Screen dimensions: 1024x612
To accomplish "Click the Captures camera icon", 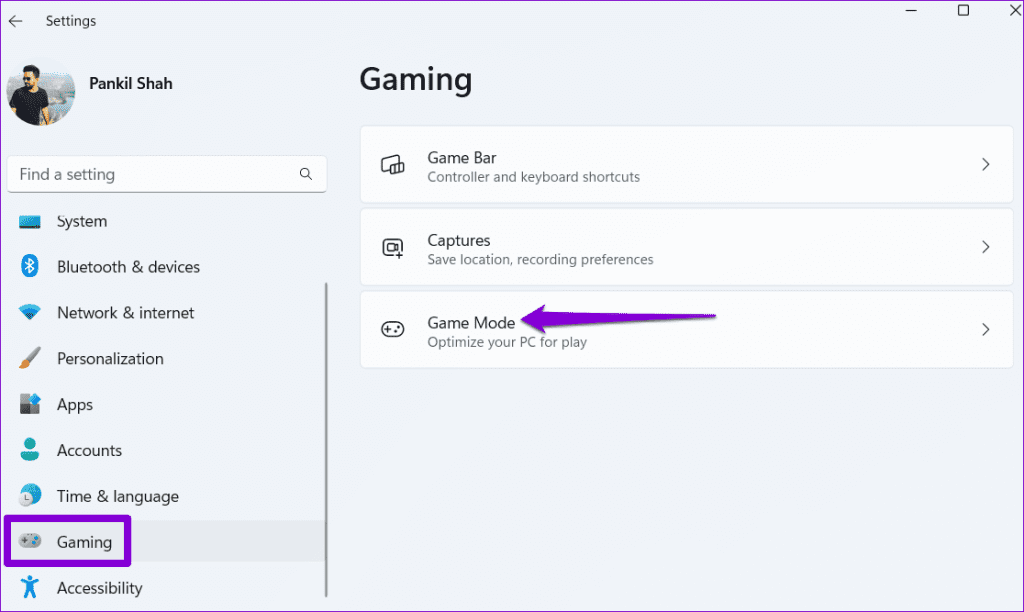I will pos(393,248).
